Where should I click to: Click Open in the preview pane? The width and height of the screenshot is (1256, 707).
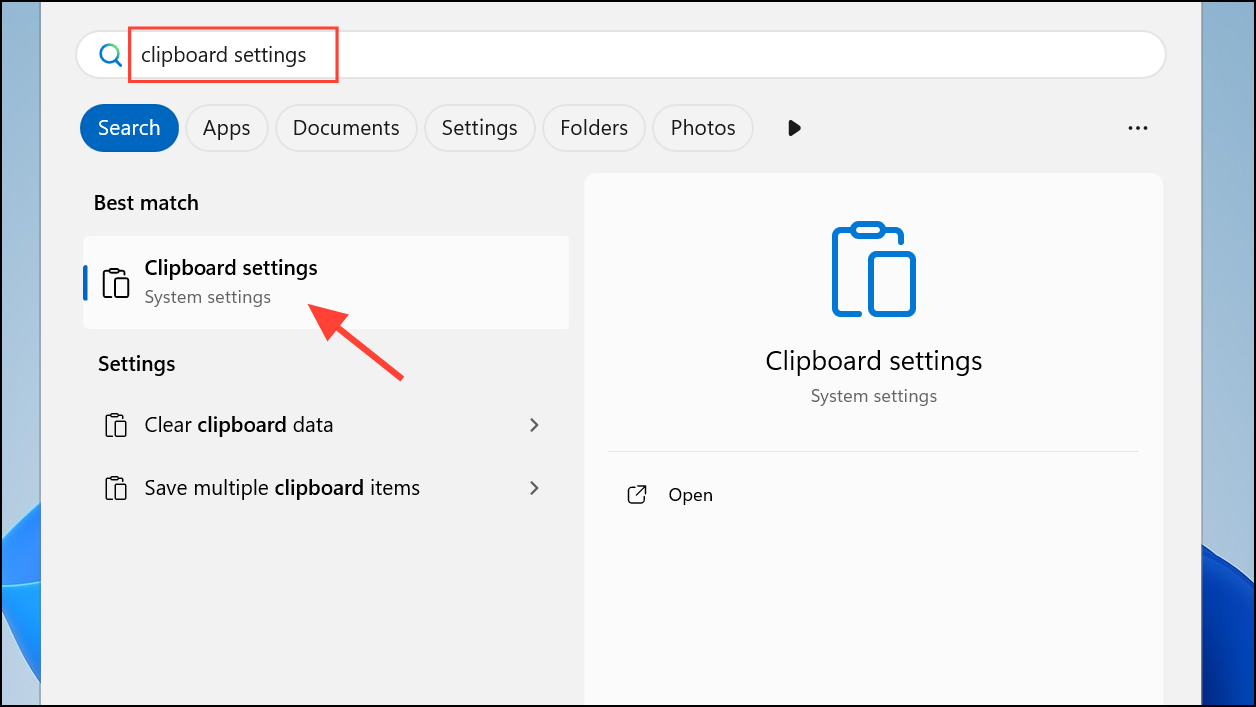point(690,495)
